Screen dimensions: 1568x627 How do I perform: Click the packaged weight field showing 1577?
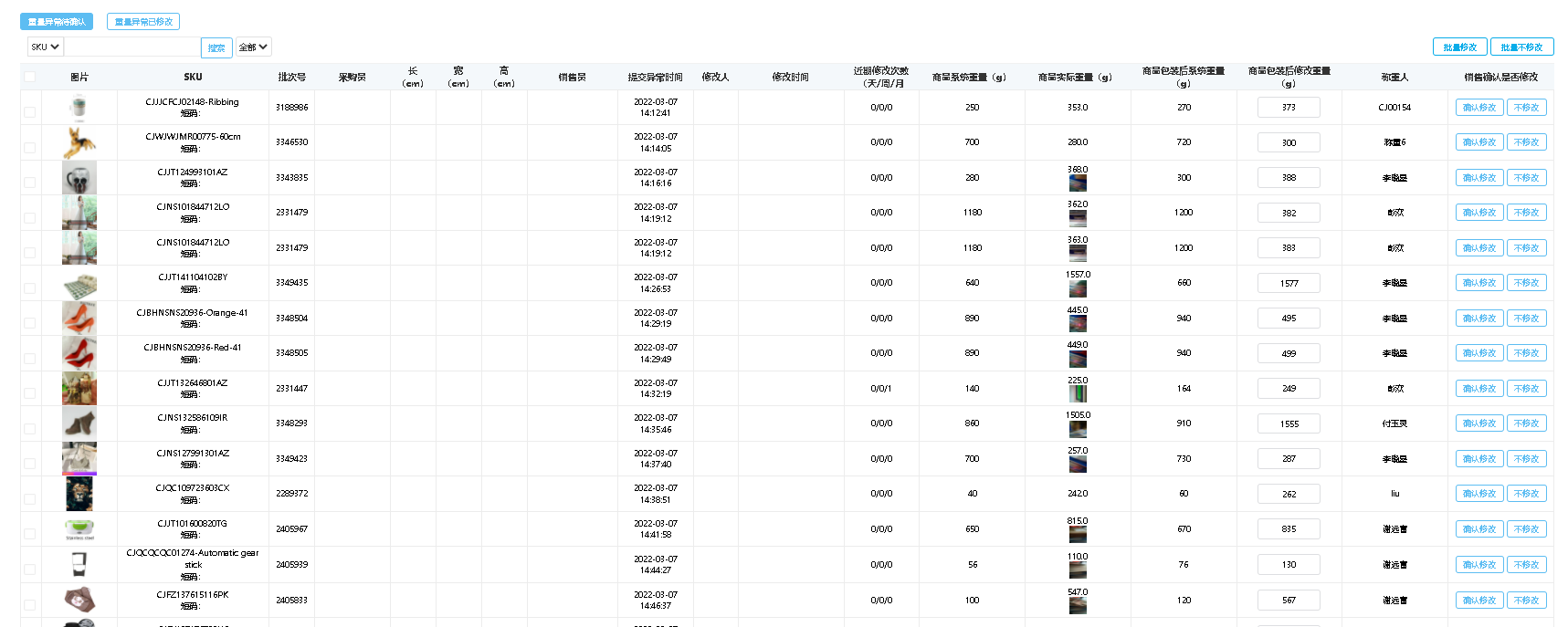click(1289, 283)
